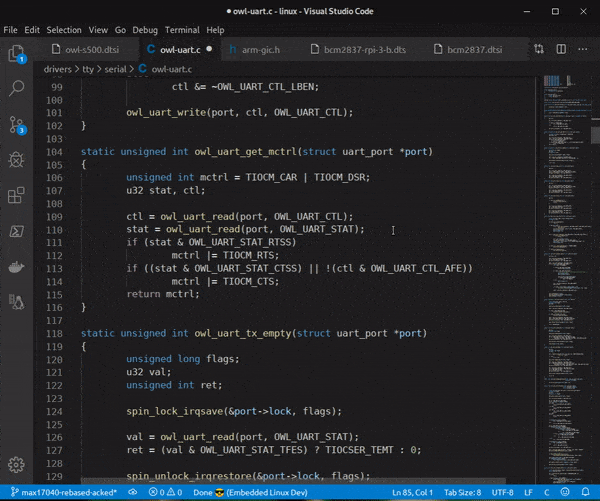600x501 pixels.
Task: Click OWL_UART_CTL_LBEN on line 99
Action: [265, 87]
